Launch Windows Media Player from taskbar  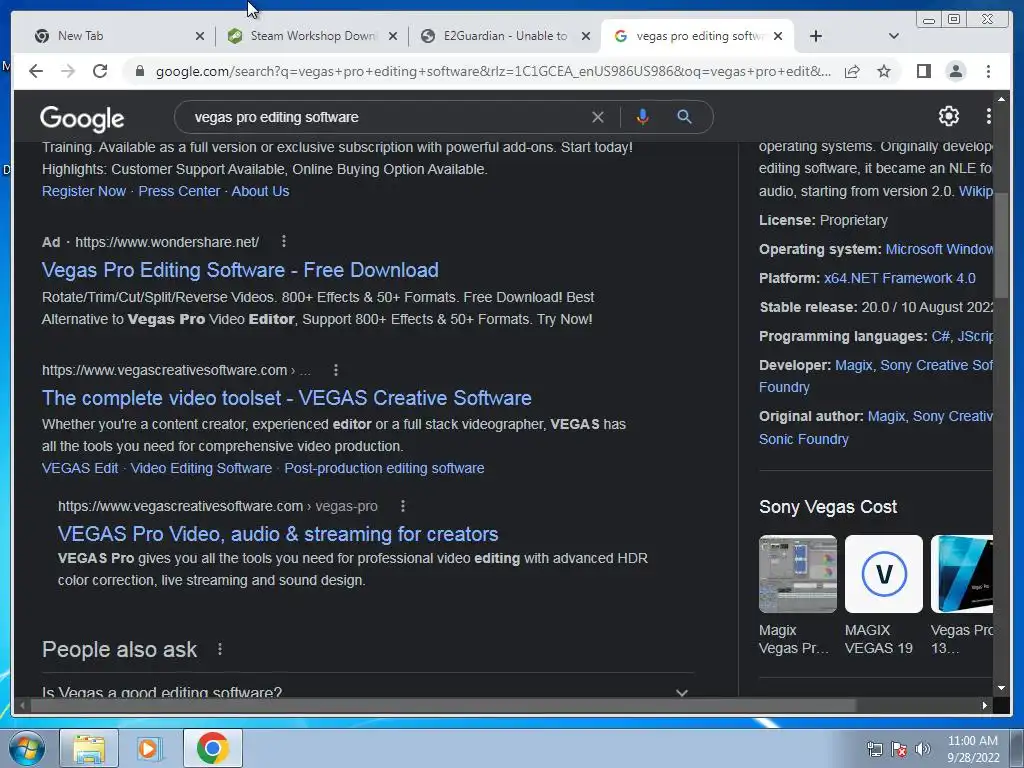[150, 748]
